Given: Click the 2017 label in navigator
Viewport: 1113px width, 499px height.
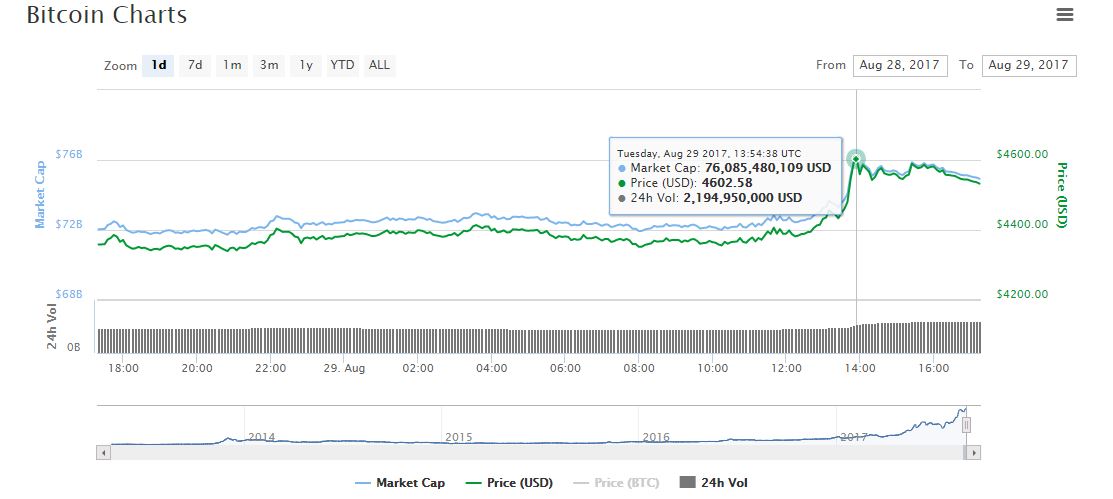Looking at the screenshot, I should (x=853, y=437).
